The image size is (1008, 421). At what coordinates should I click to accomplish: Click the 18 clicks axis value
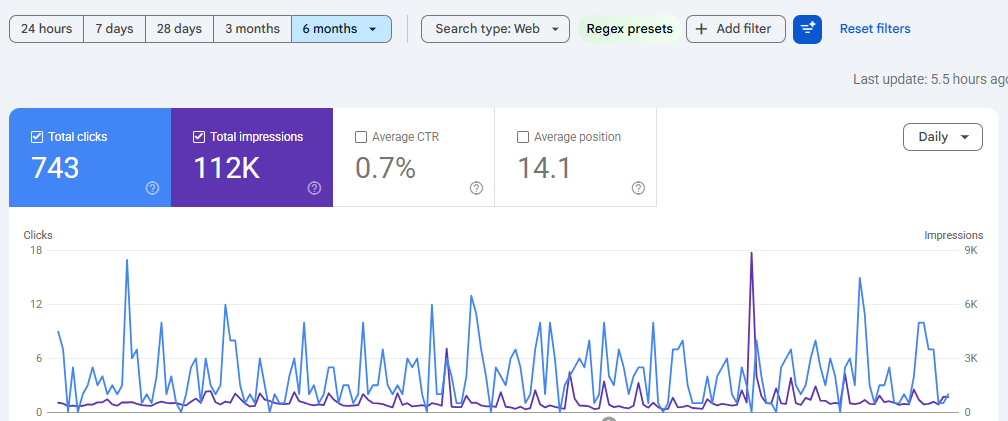(x=36, y=251)
